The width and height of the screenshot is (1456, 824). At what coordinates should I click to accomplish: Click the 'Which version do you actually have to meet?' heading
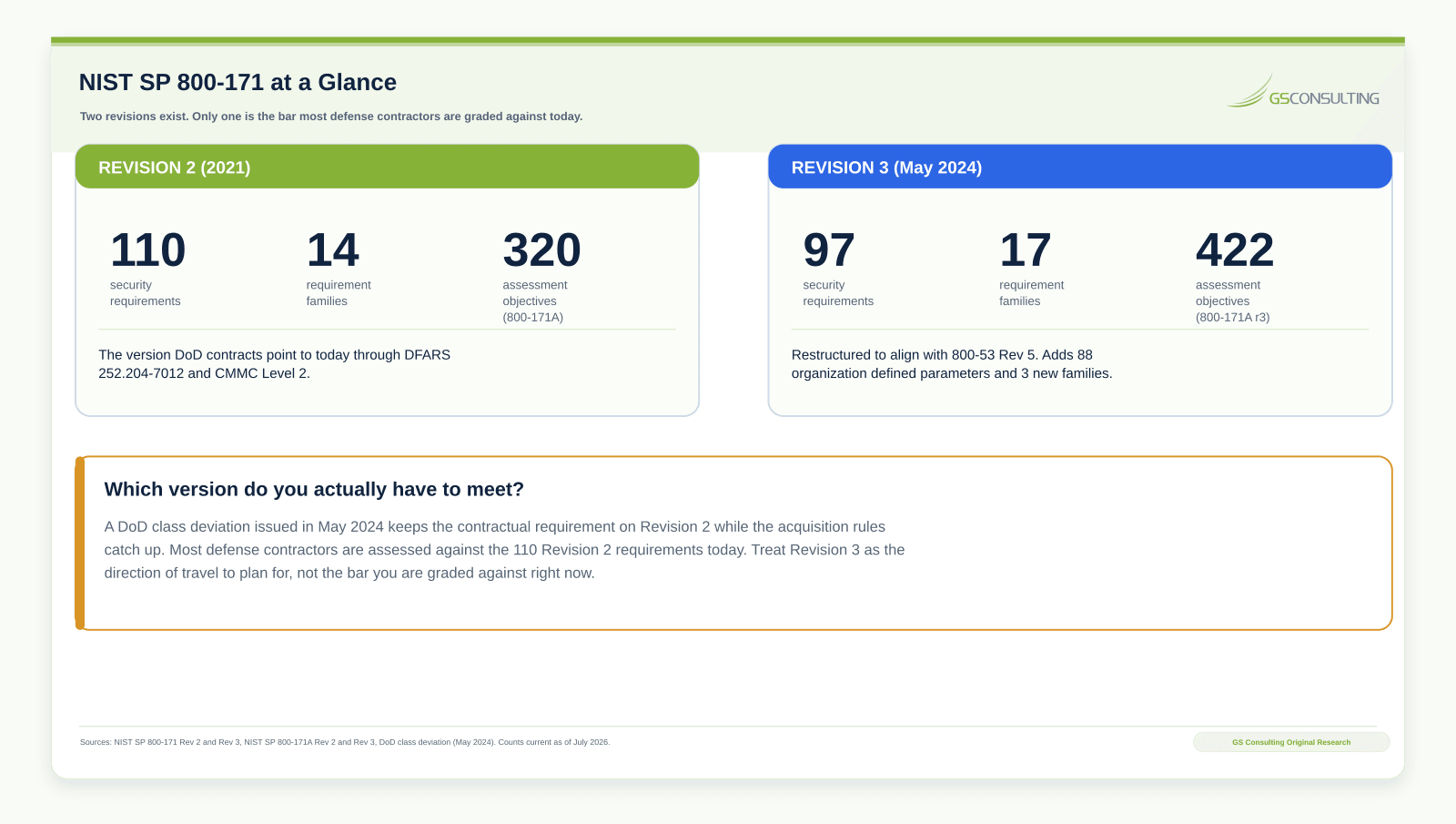click(x=314, y=489)
